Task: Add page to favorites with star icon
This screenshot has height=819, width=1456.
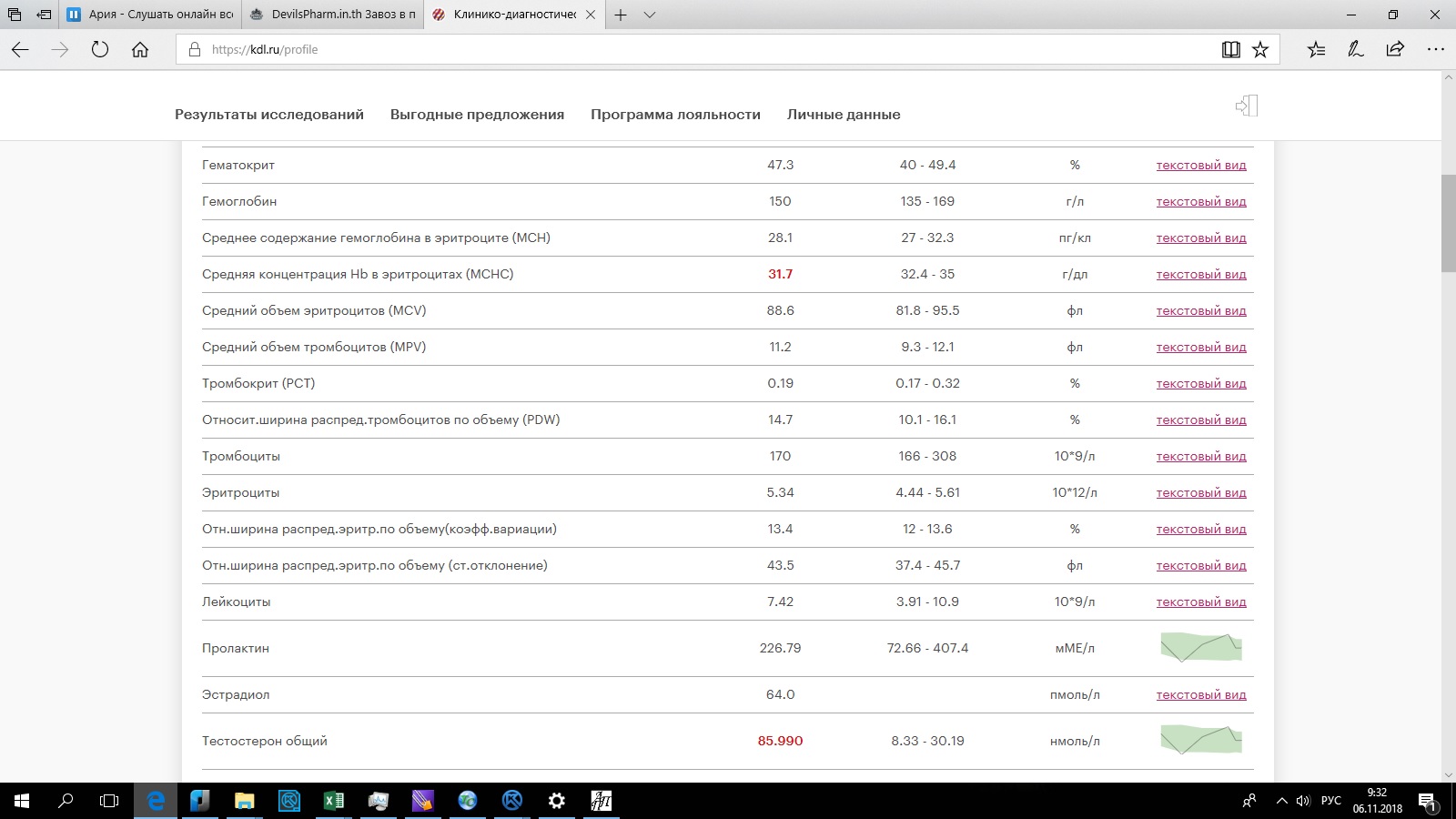Action: [1260, 50]
